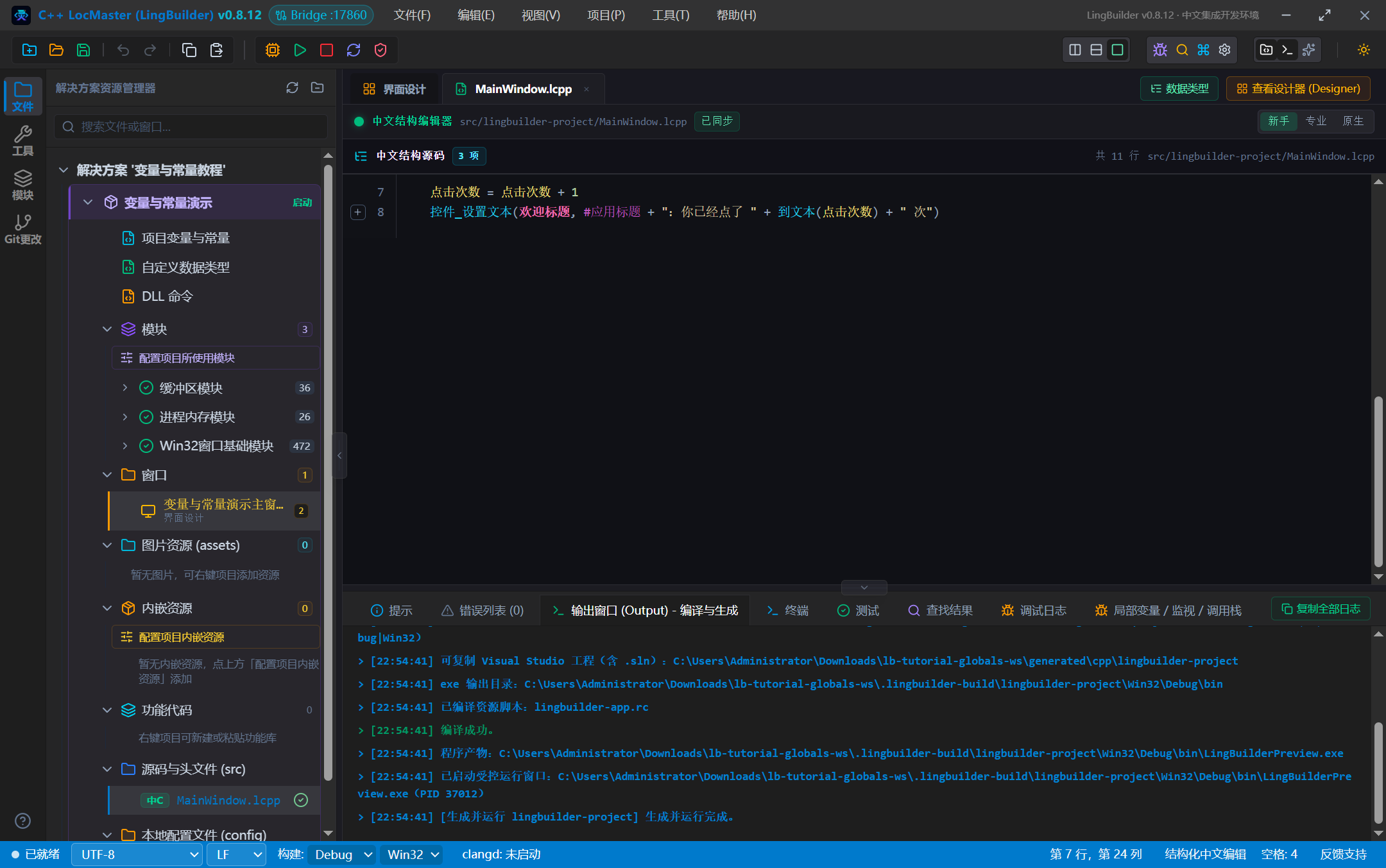Click the purple debug bug icon

(x=1160, y=50)
